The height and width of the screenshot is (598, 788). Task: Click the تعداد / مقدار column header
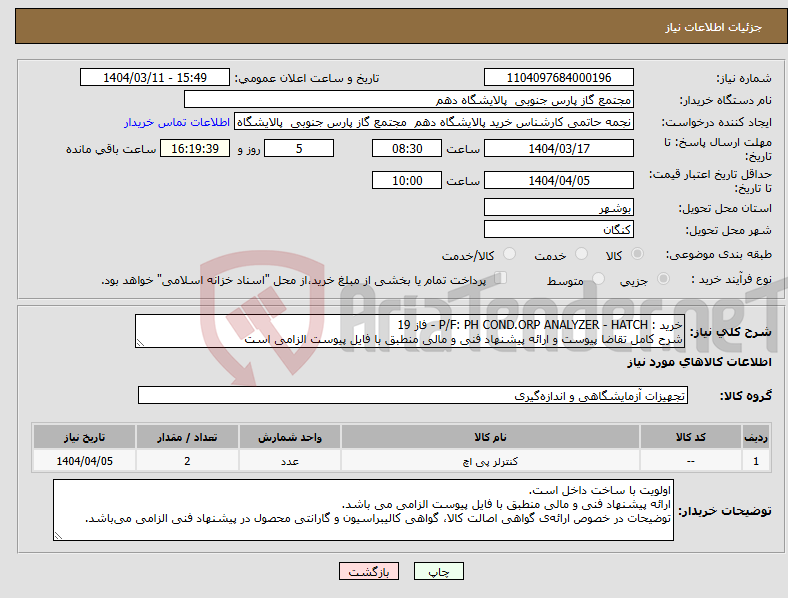[187, 437]
